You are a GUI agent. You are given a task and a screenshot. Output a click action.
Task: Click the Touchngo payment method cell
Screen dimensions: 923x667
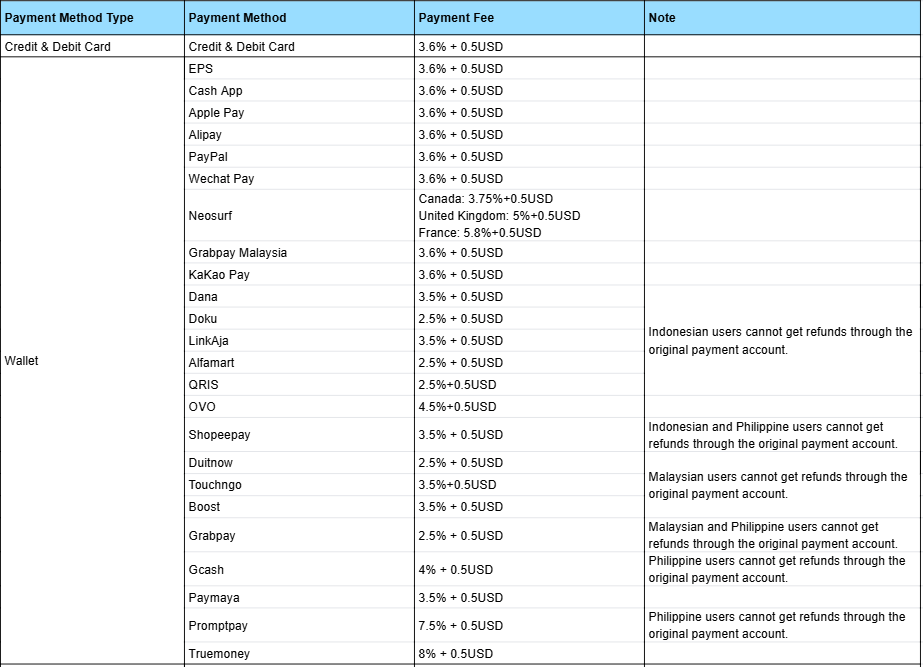tap(215, 485)
